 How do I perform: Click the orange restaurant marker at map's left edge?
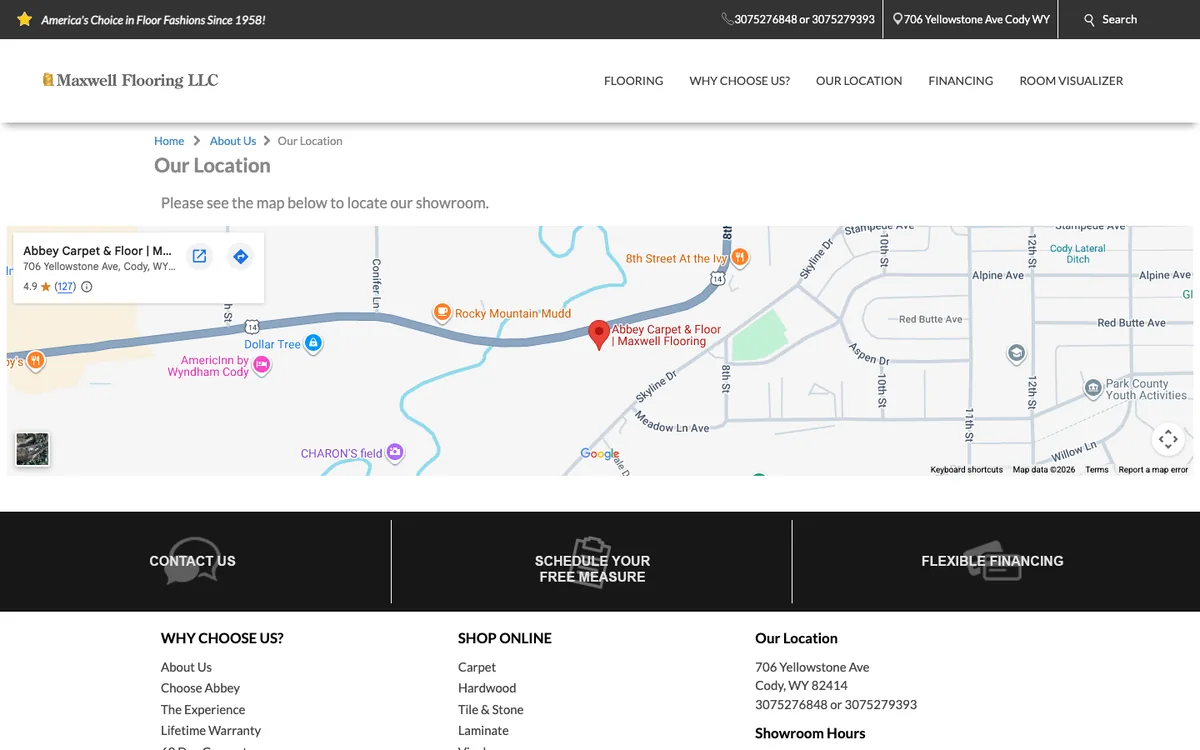[x=35, y=360]
